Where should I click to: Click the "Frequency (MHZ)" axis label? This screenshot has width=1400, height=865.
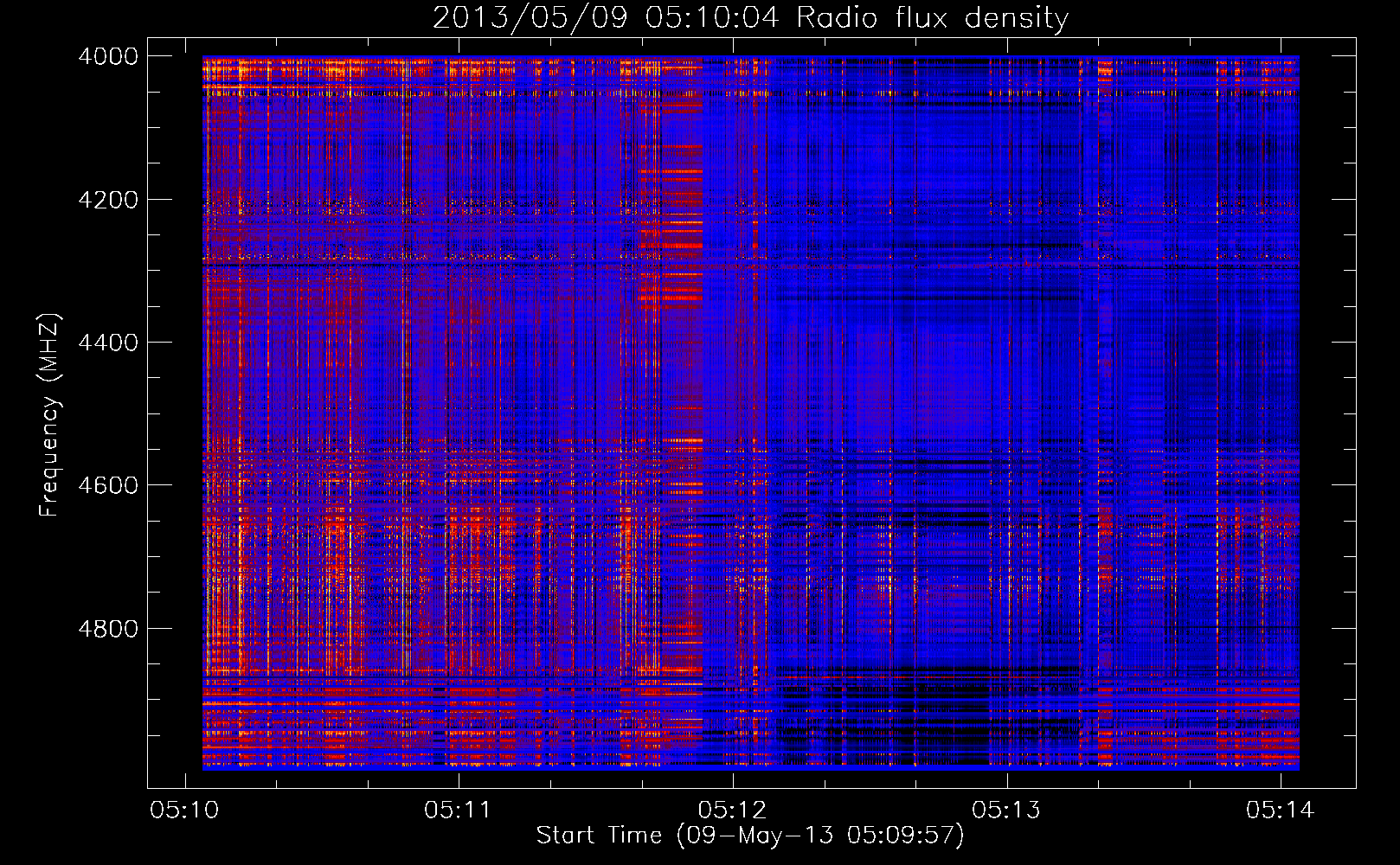point(49,415)
